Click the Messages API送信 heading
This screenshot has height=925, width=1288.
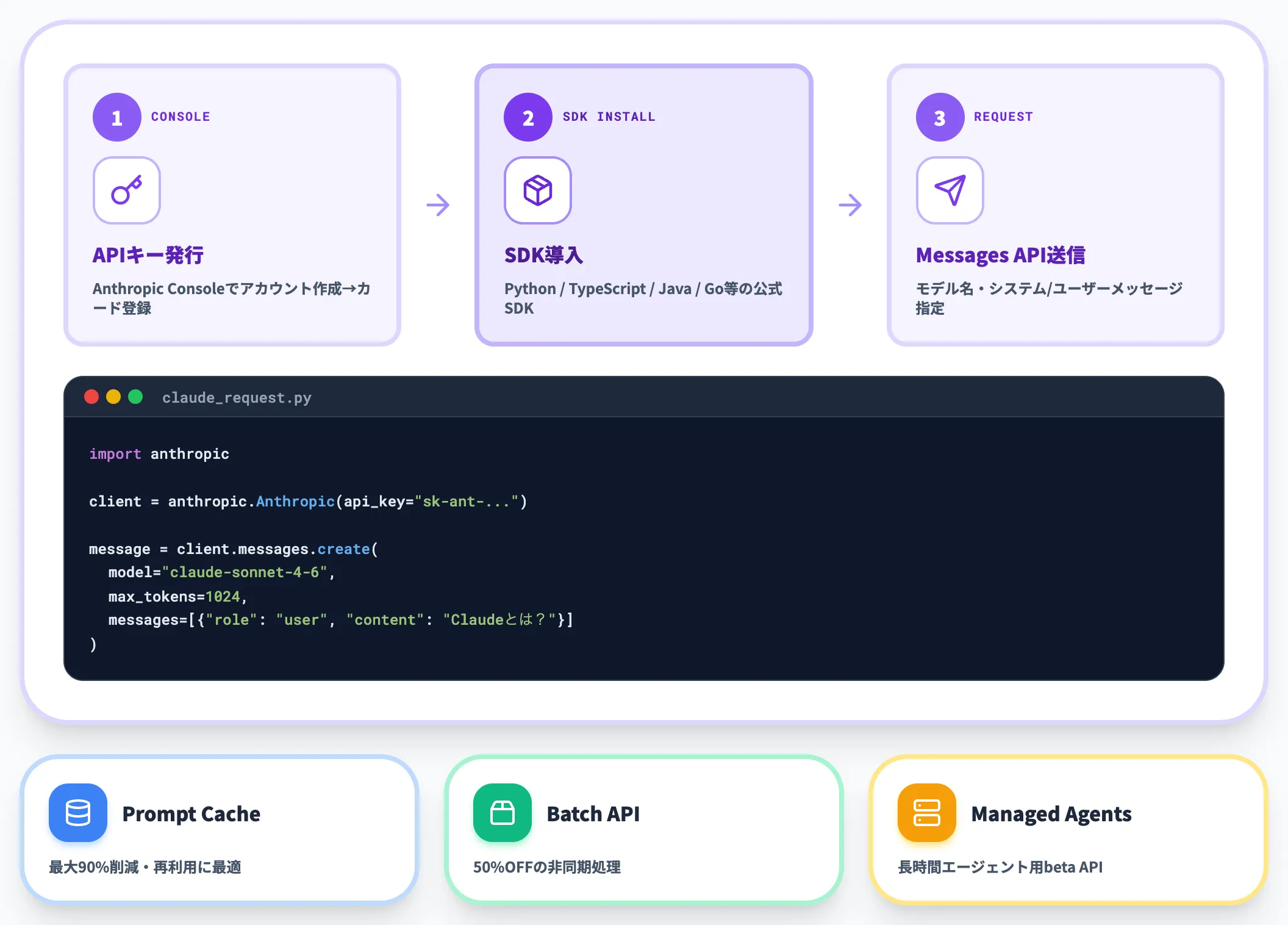1001,255
